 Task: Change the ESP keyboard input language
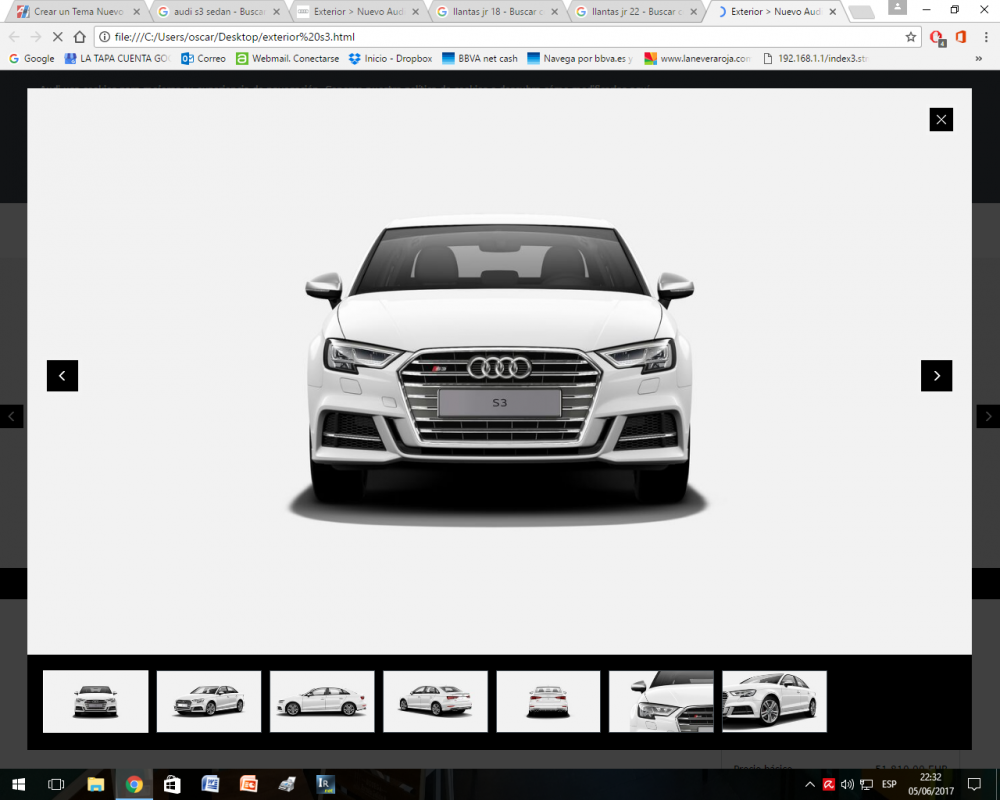point(889,784)
